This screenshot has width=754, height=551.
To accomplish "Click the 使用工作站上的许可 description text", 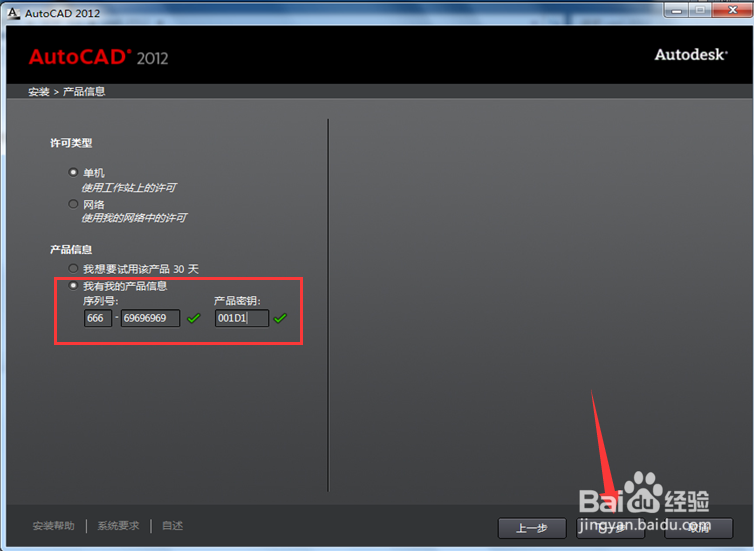I will tap(129, 188).
